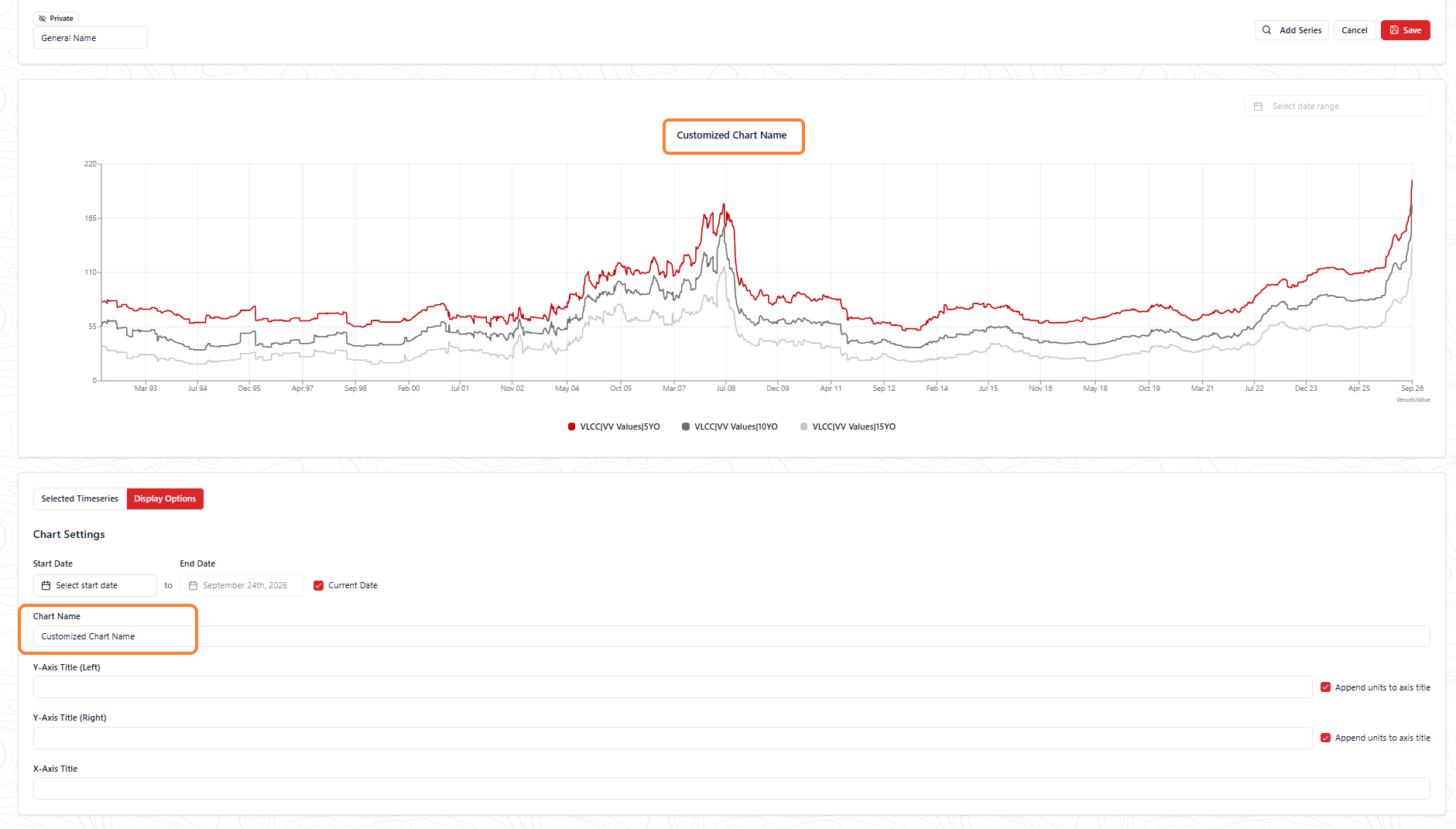The image size is (1456, 829).
Task: Toggle VLCC|VV Values|15YO legend series
Action: 848,426
